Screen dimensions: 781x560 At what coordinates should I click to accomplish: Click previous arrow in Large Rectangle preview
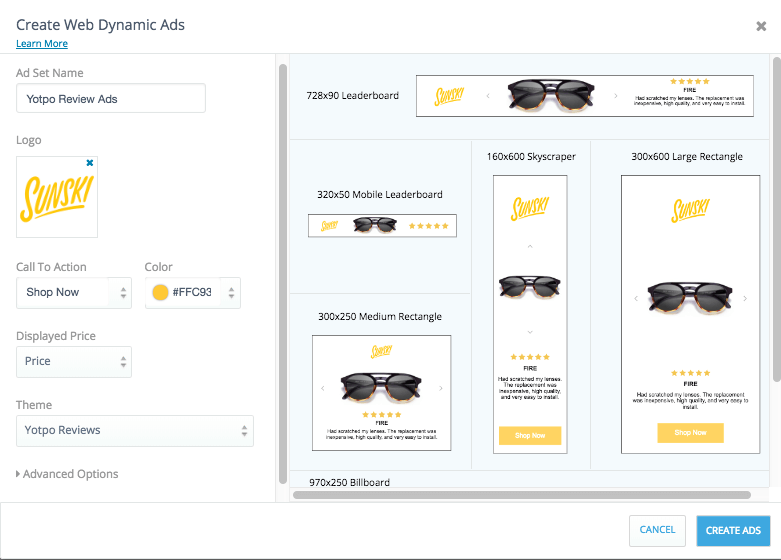click(x=636, y=298)
